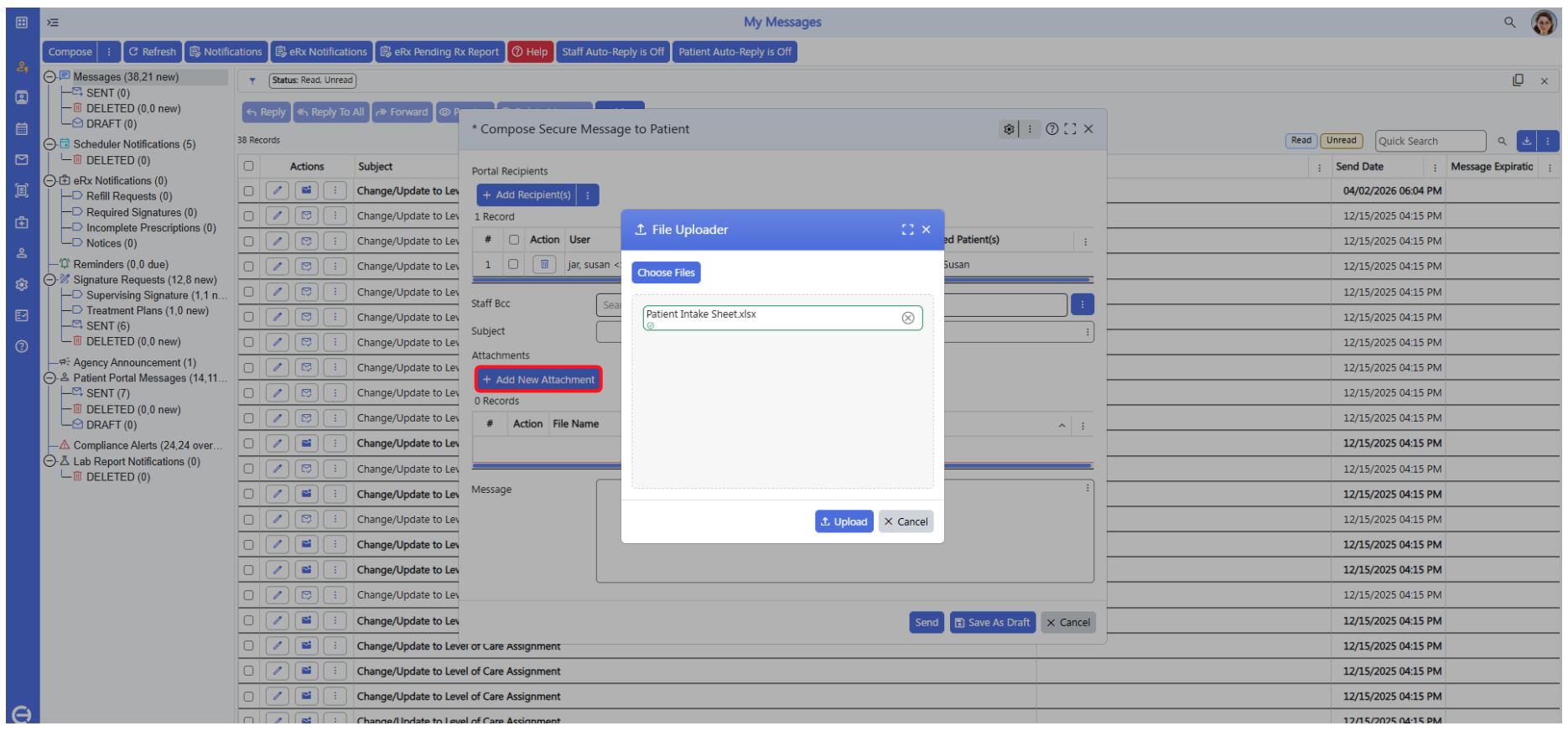Click the medical bag icon in left sidebar
Viewport: 1568px width, 731px height.
point(22,222)
